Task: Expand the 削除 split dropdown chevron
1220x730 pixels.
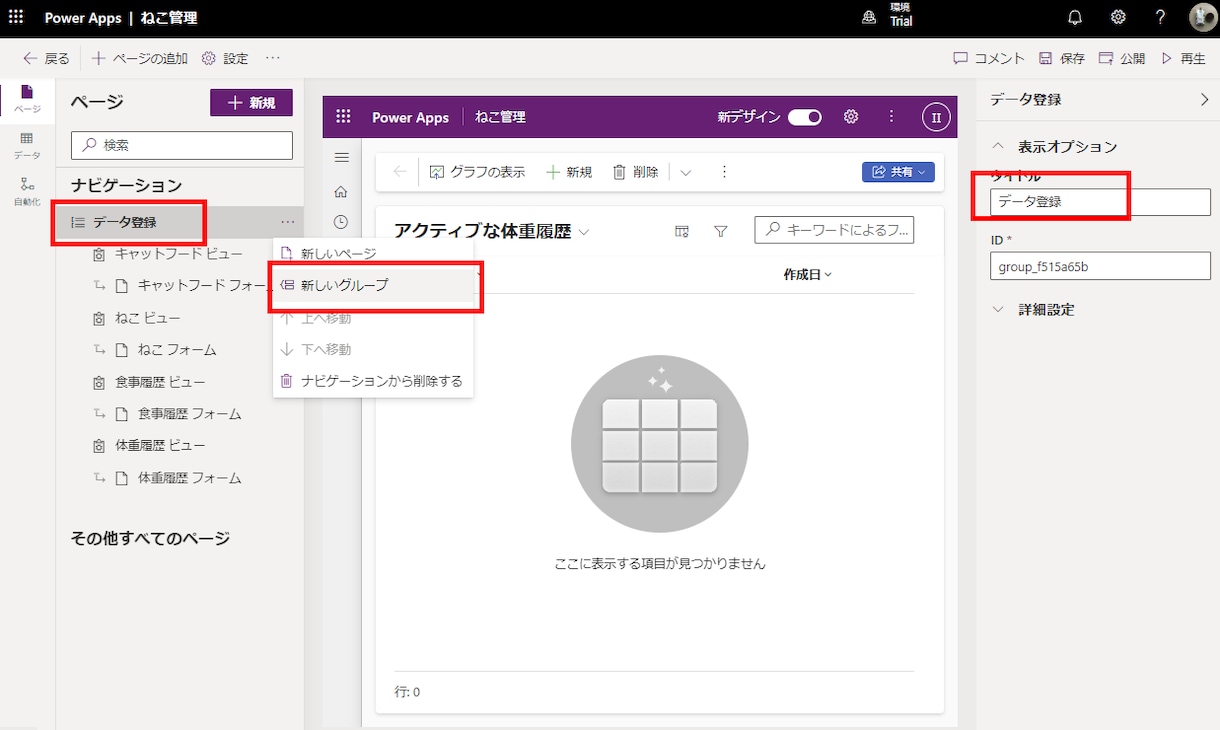Action: (686, 172)
